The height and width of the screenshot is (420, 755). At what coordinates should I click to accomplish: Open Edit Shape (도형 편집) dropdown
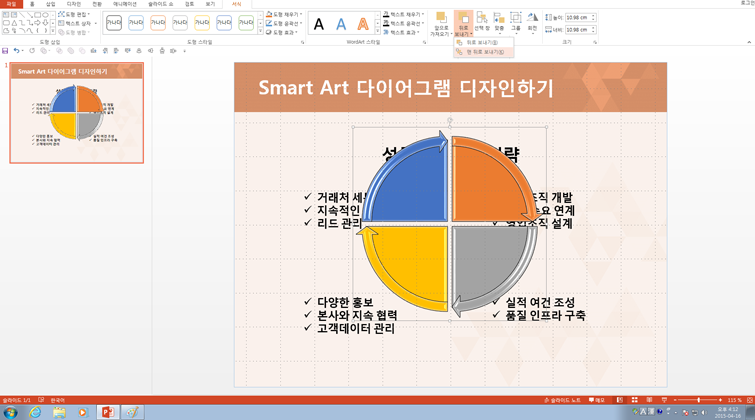click(74, 14)
